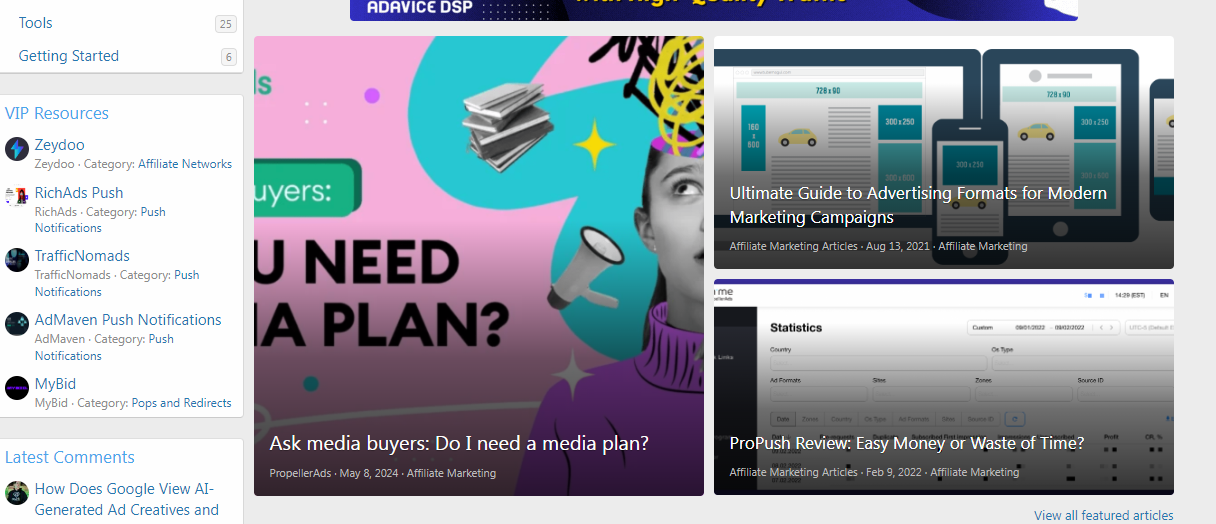Viewport: 1216px width, 524px height.
Task: Open the Zeydoo resource title
Action: pos(60,145)
